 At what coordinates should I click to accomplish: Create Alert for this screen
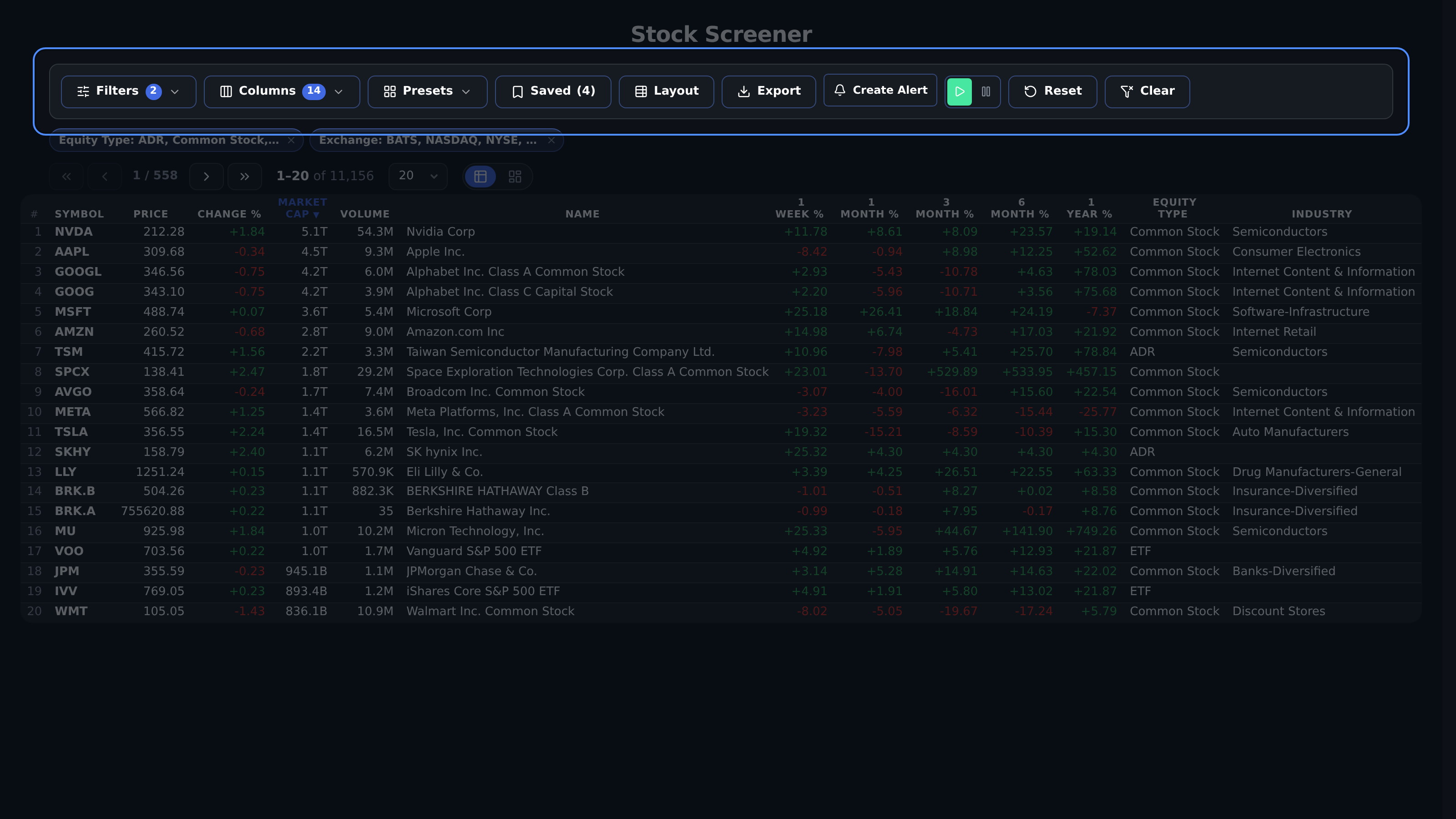pos(880,91)
